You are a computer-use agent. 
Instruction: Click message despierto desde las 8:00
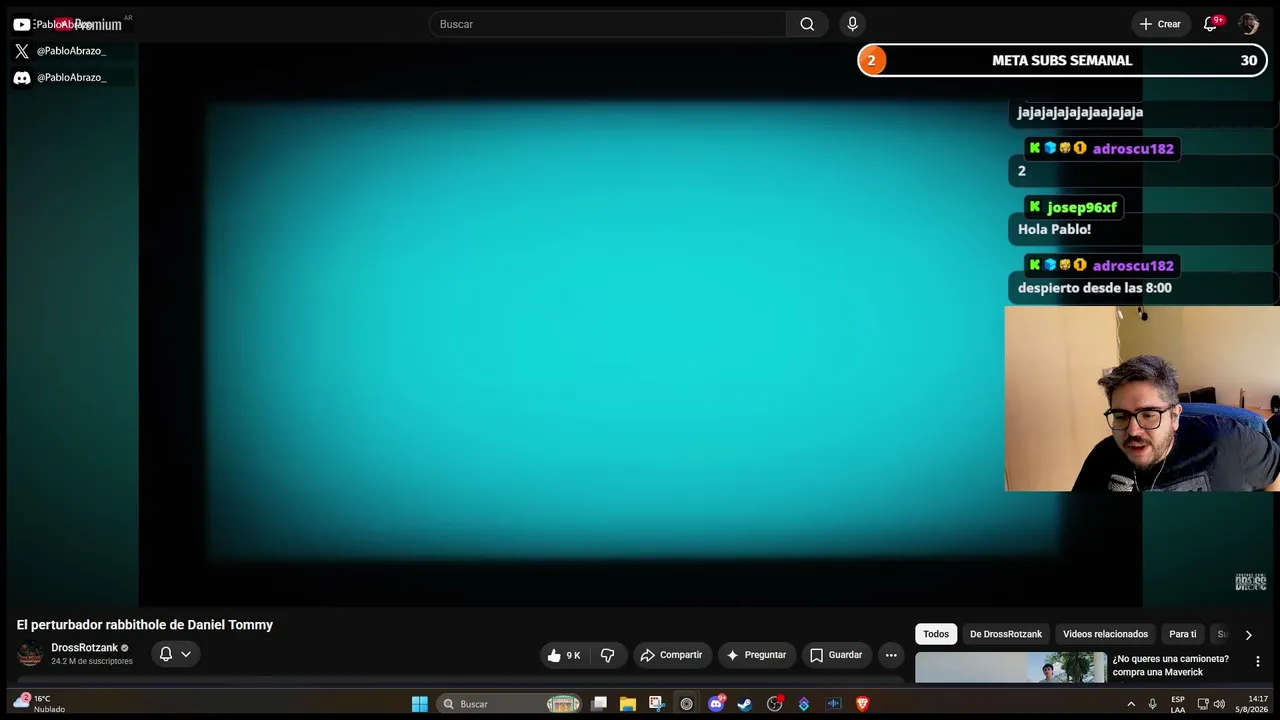(1094, 288)
